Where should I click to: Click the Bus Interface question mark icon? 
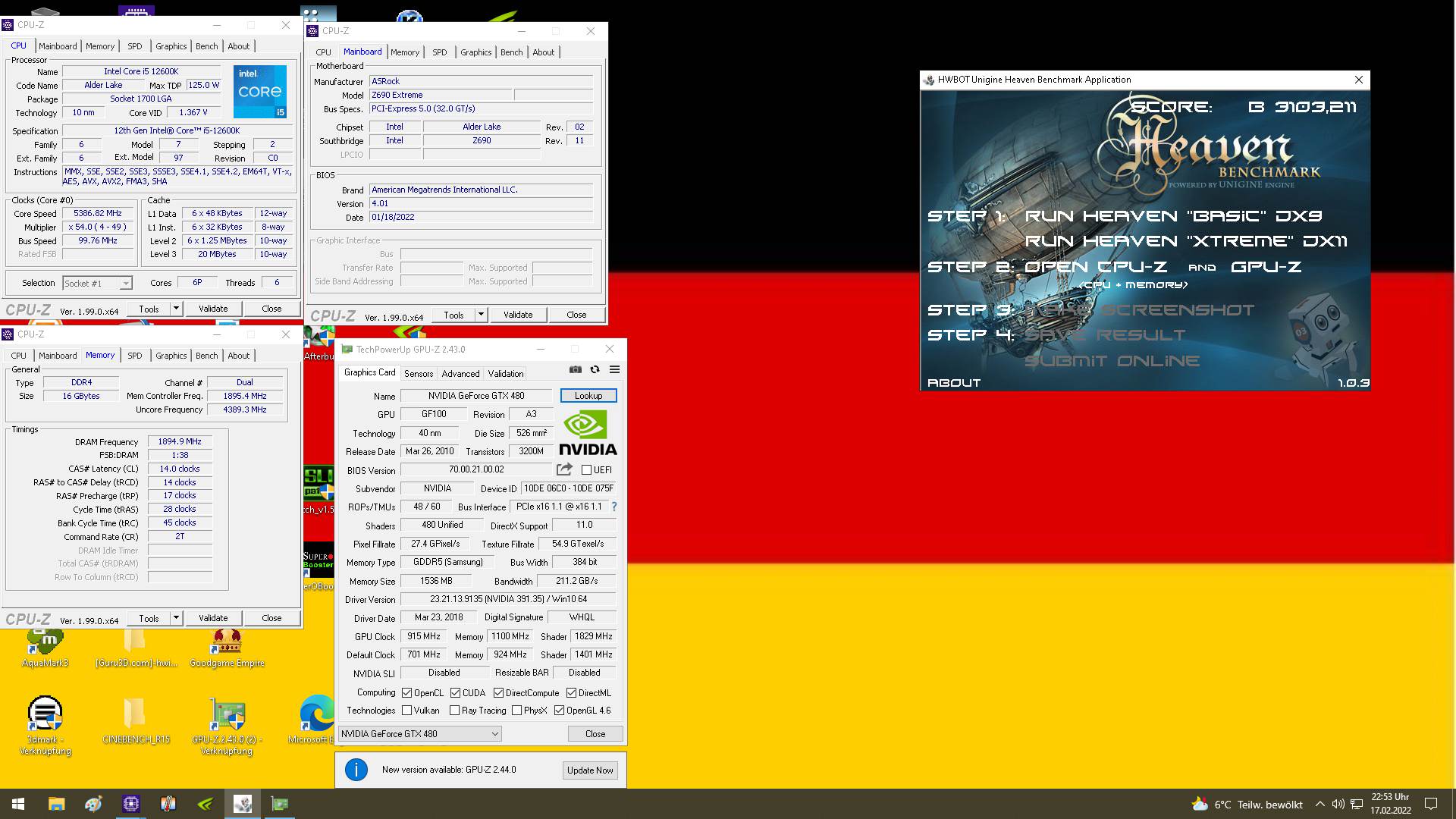613,507
